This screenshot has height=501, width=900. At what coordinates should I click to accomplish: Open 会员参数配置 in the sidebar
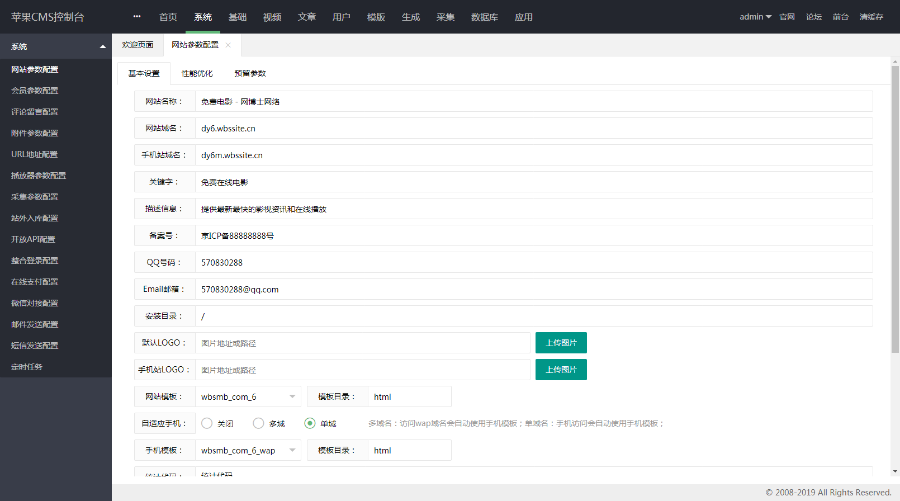click(34, 91)
